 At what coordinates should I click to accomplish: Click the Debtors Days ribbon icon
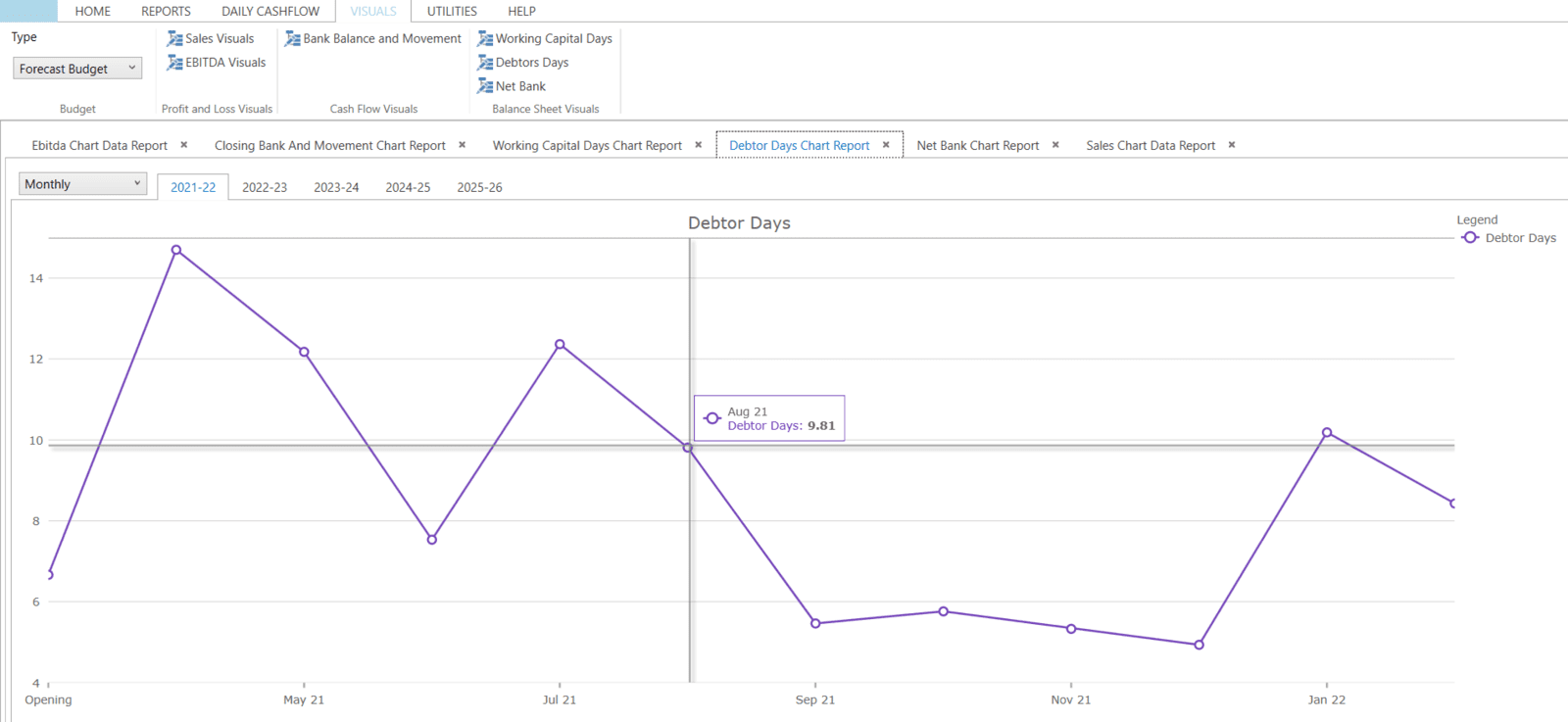[x=485, y=63]
